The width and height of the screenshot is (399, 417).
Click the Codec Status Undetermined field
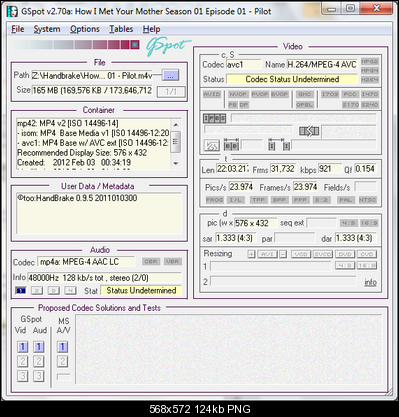(x=292, y=79)
